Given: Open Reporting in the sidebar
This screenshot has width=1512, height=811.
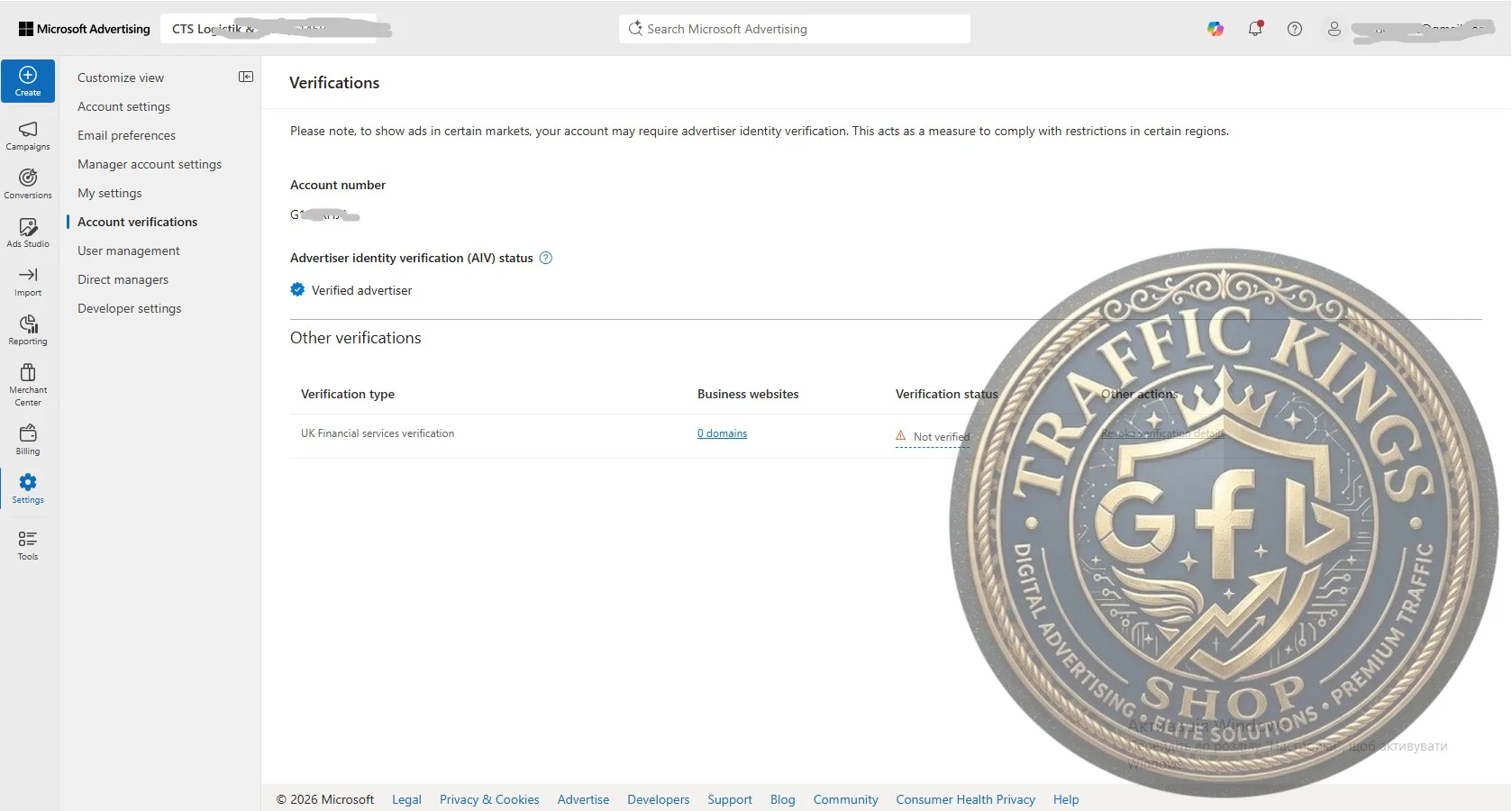Looking at the screenshot, I should pyautogui.click(x=28, y=330).
